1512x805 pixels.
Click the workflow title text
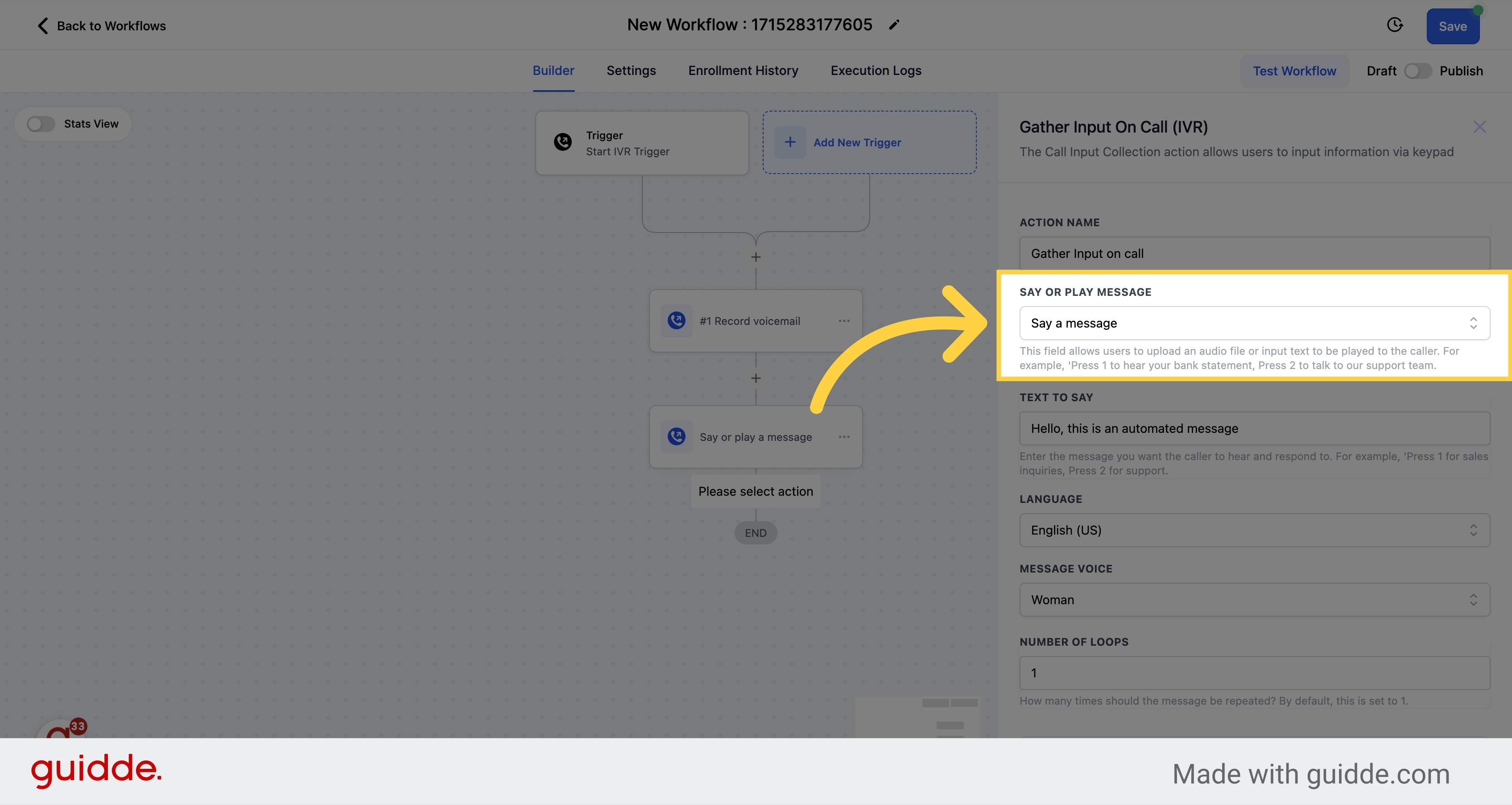[750, 25]
